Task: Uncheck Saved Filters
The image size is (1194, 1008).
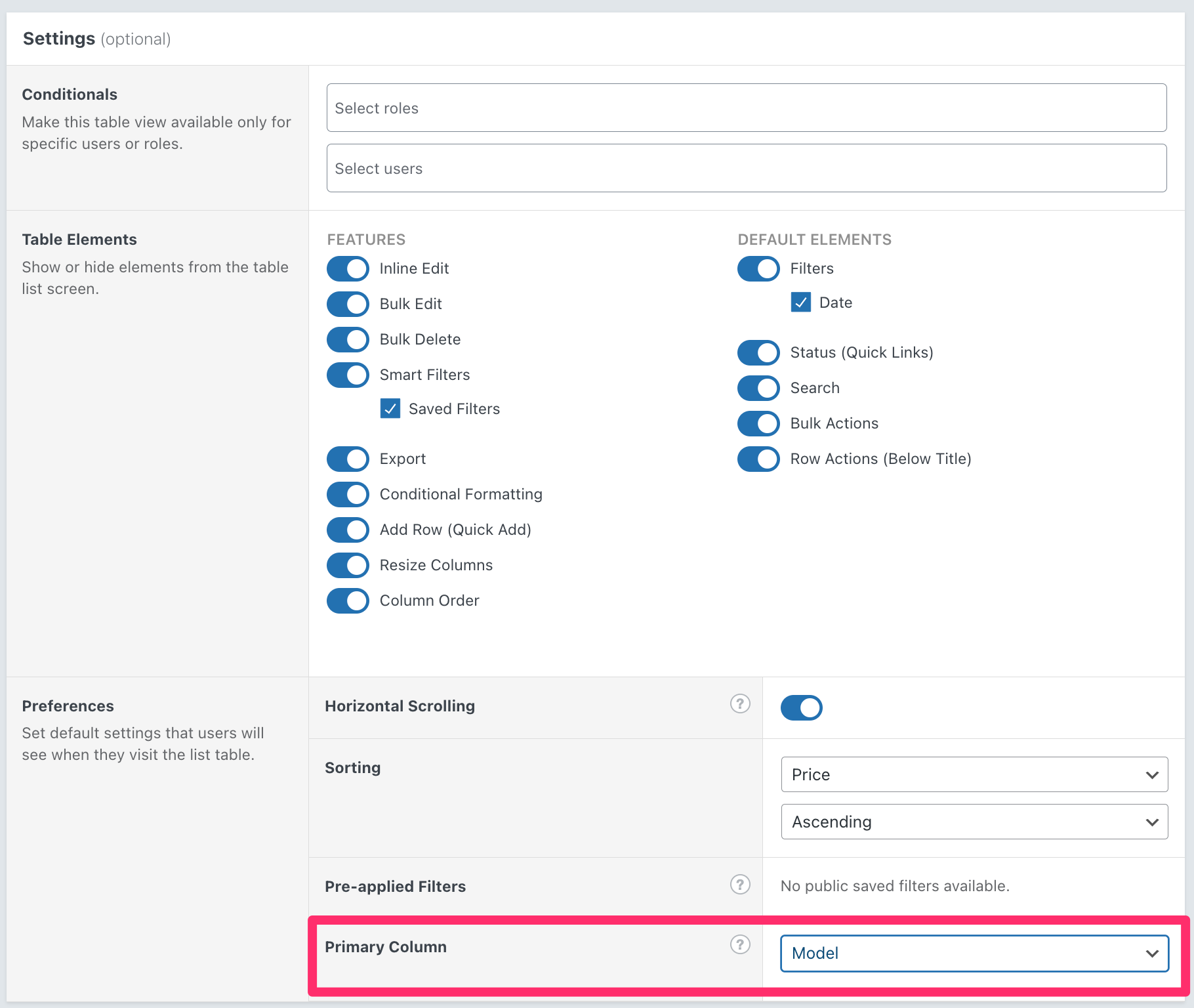Action: [x=390, y=408]
